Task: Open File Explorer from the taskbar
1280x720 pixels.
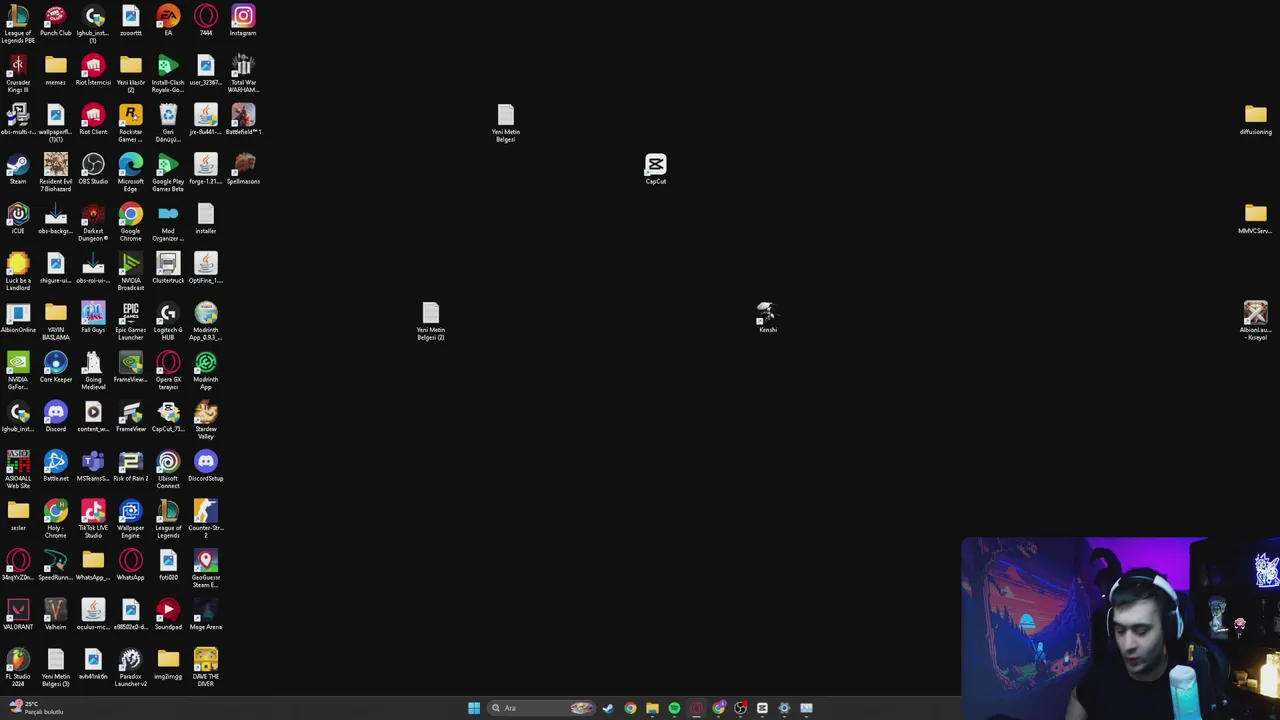Action: [652, 708]
